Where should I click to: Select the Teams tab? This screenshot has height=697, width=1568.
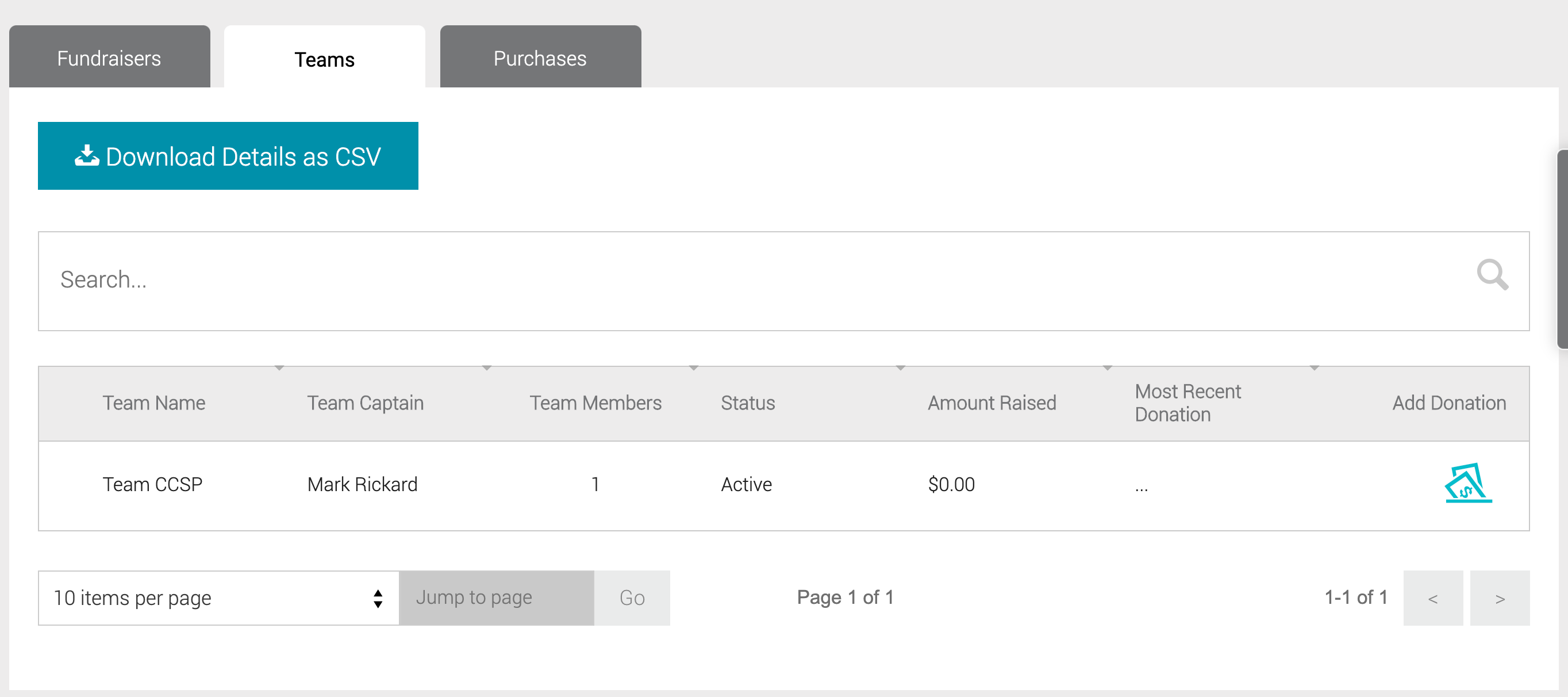click(324, 59)
